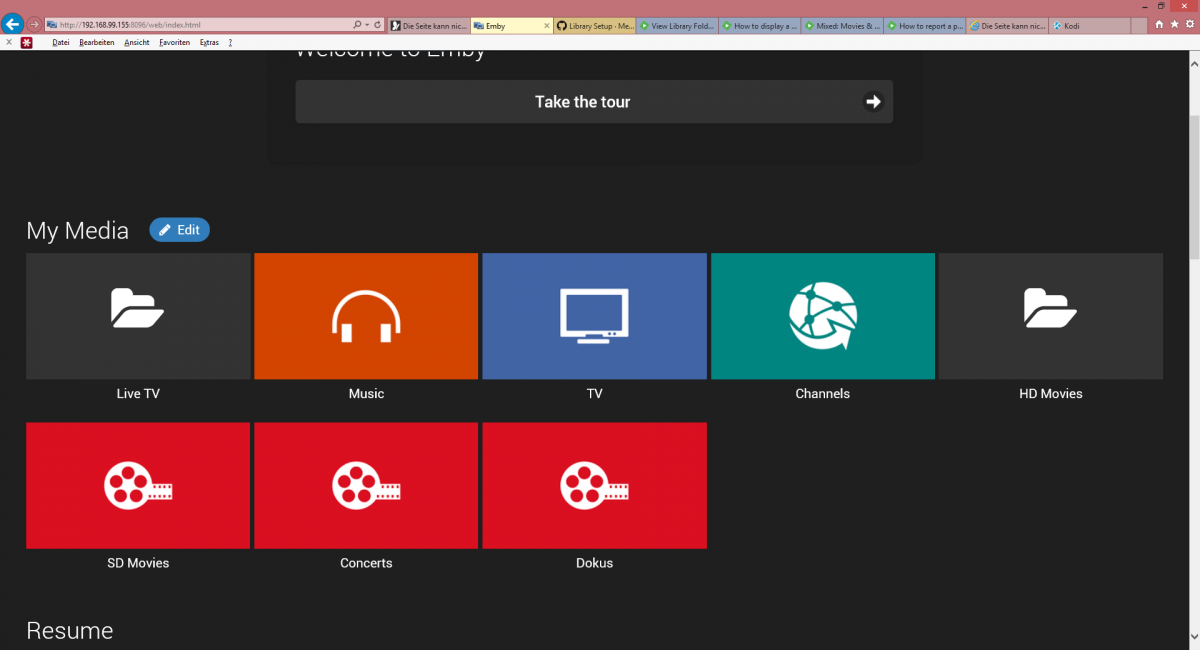Click the Edit button beside My Media
Screen dimensions: 1200x650
(180, 230)
